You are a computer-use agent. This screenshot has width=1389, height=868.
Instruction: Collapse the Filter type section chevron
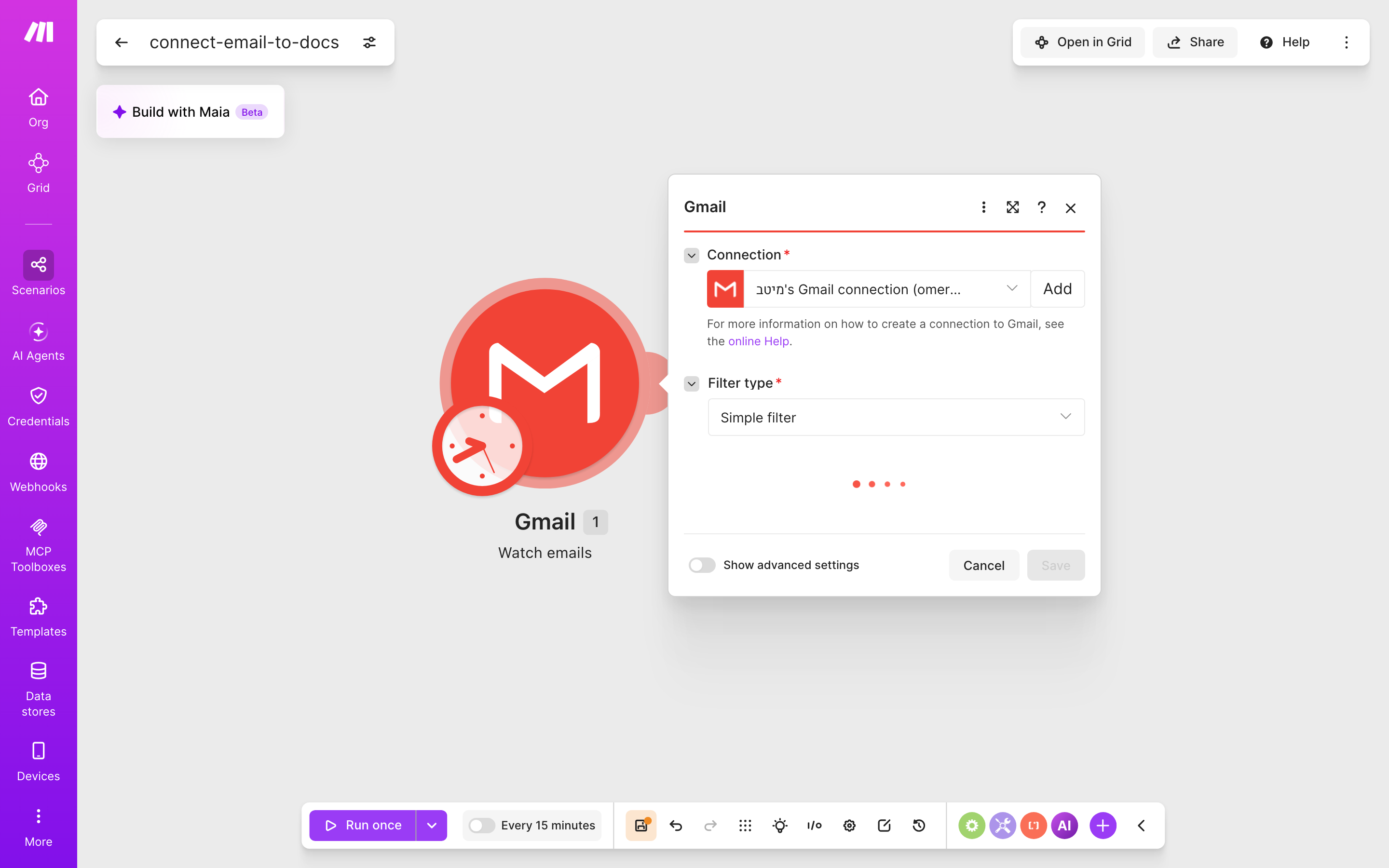tap(692, 383)
